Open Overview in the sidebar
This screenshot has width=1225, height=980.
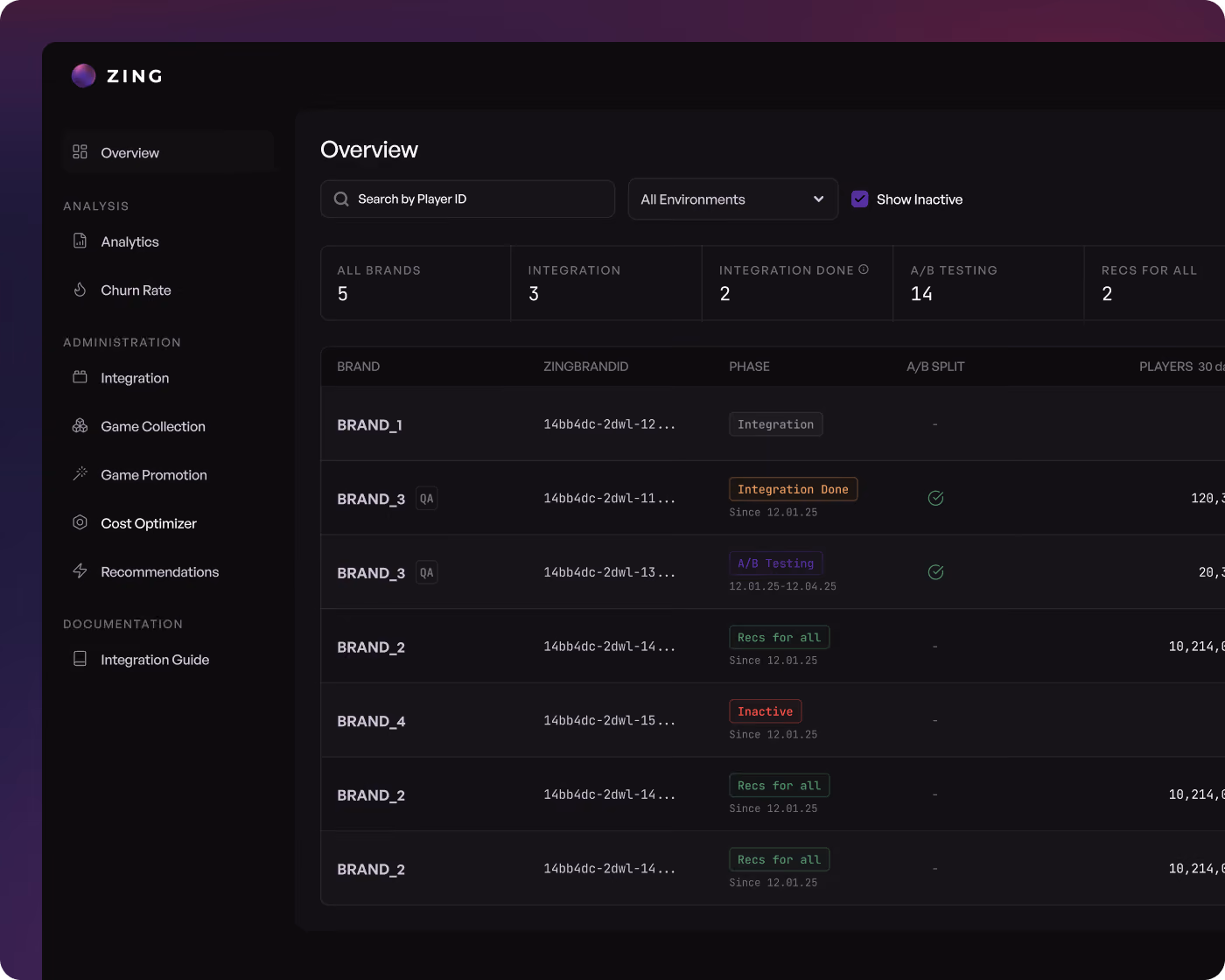[x=168, y=152]
